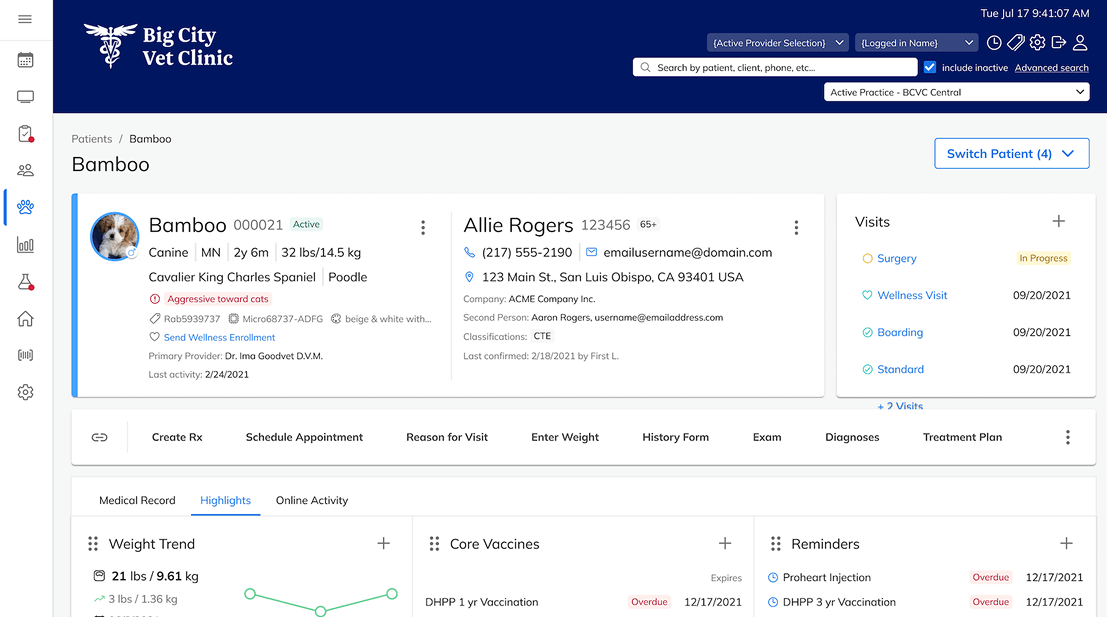
Task: Open Bamboo's three-dot options menu
Action: coord(423,228)
